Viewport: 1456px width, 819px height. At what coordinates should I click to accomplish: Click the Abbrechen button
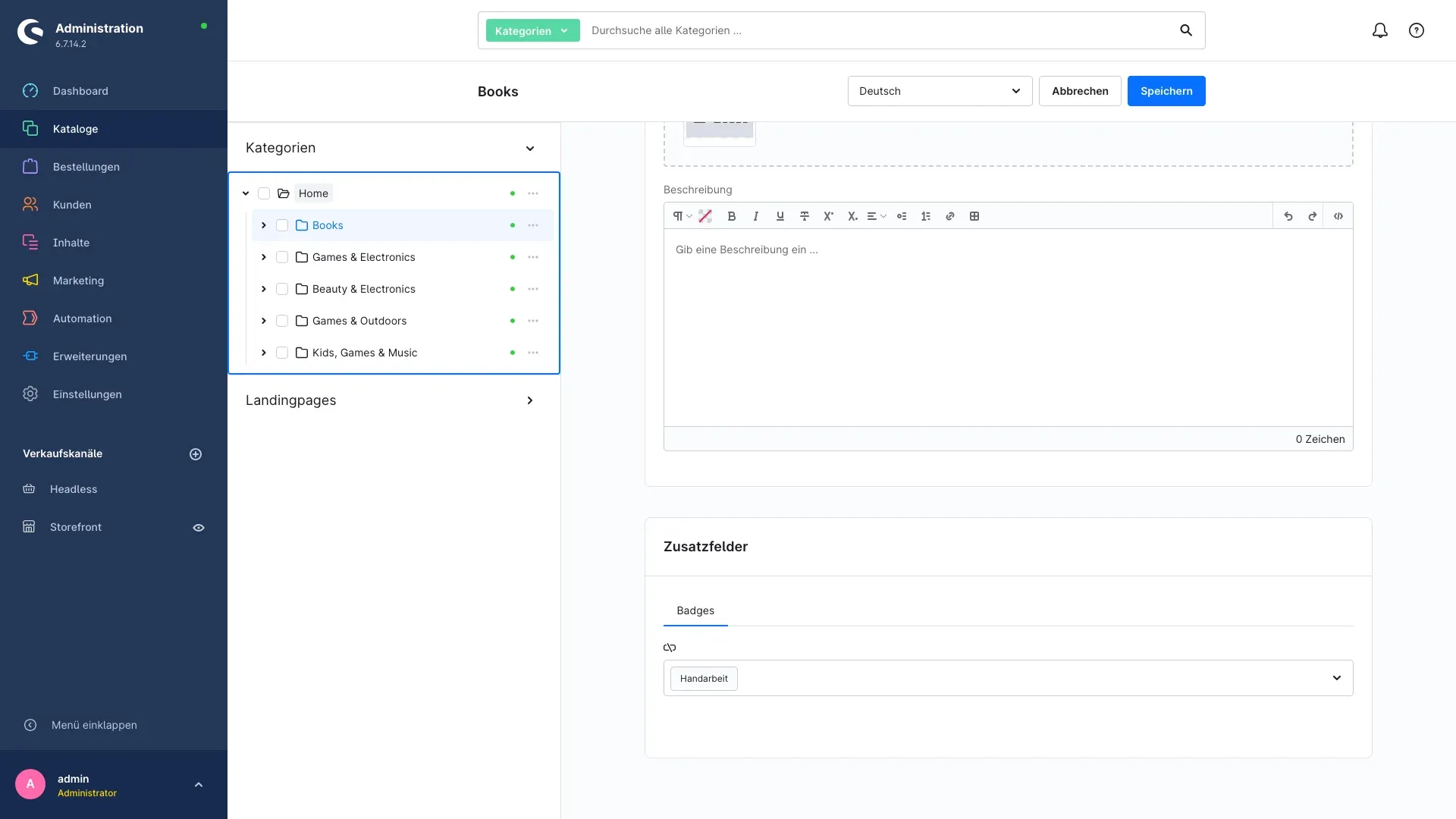tap(1080, 91)
